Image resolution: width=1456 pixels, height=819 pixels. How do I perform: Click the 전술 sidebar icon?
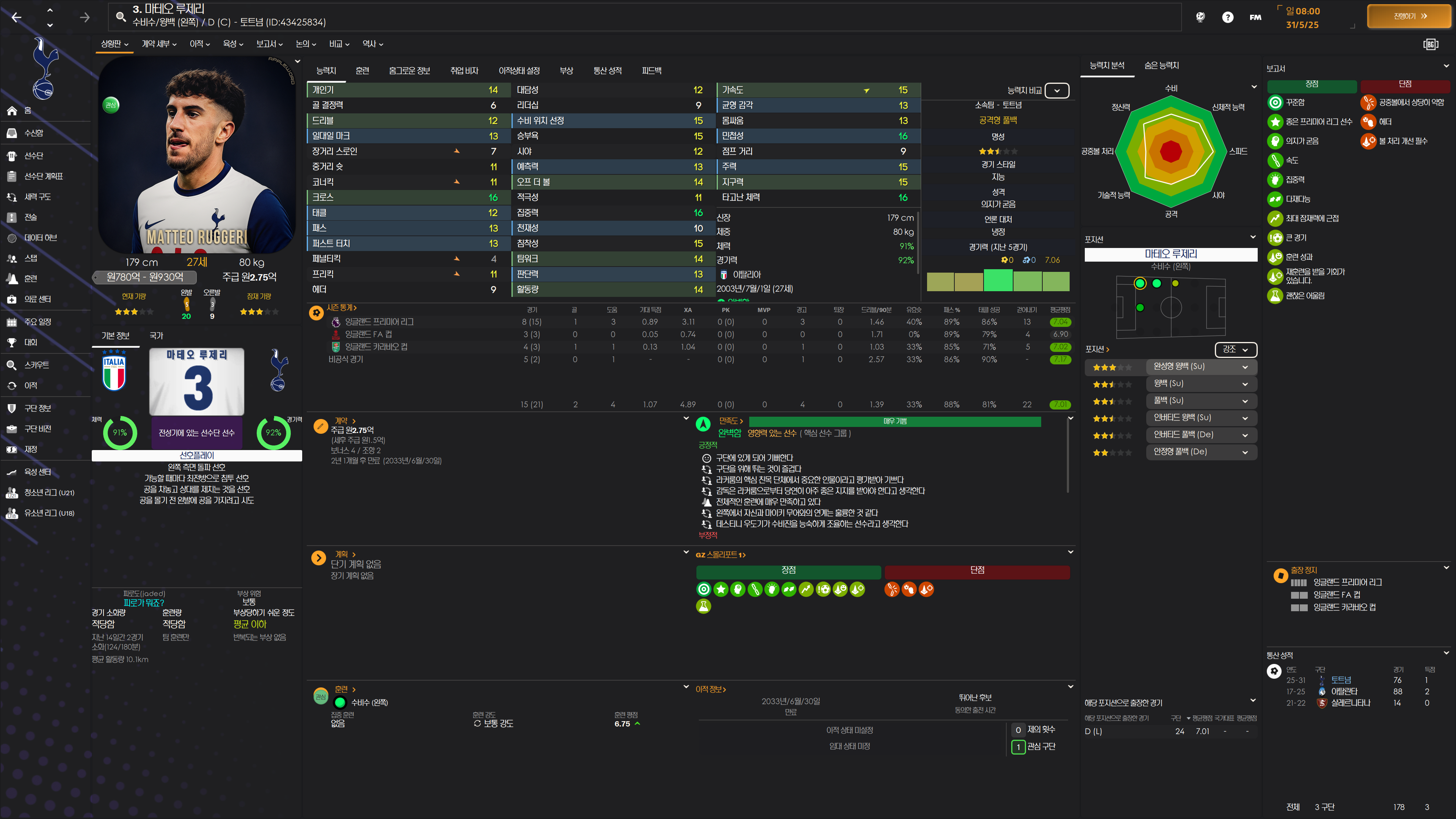tap(12, 217)
